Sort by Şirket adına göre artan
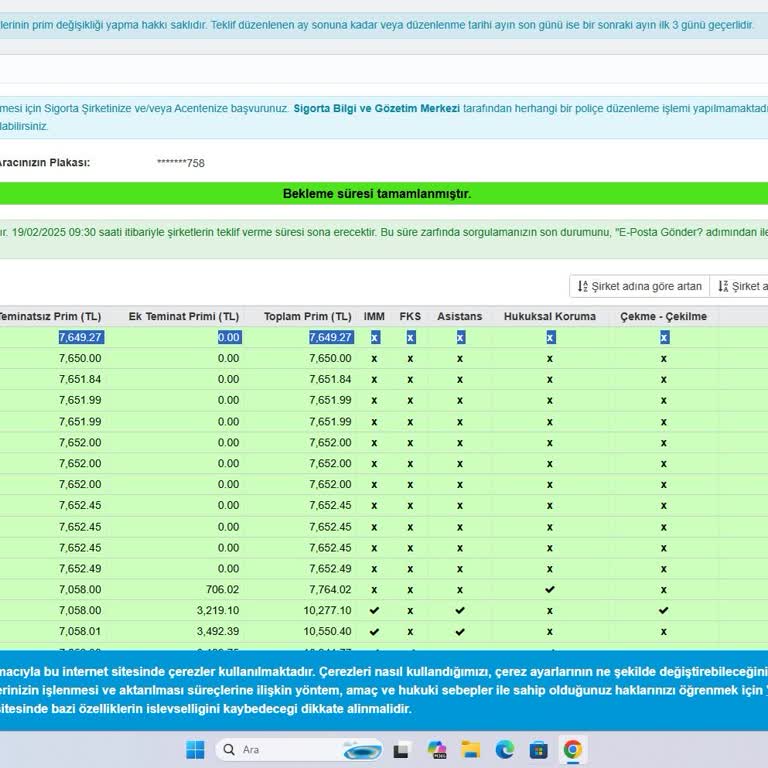 click(x=639, y=286)
